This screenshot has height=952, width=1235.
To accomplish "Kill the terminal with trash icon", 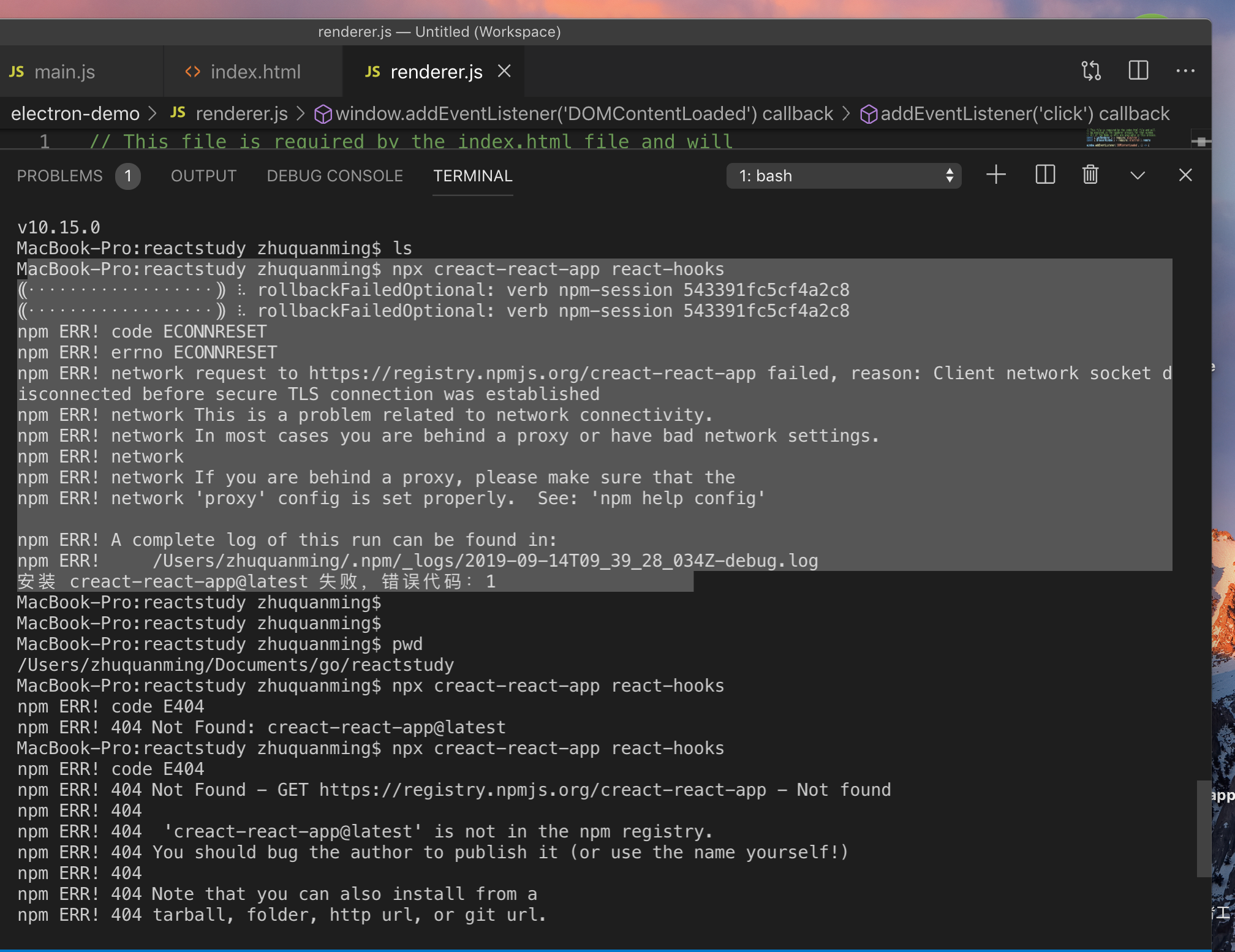I will tap(1090, 175).
